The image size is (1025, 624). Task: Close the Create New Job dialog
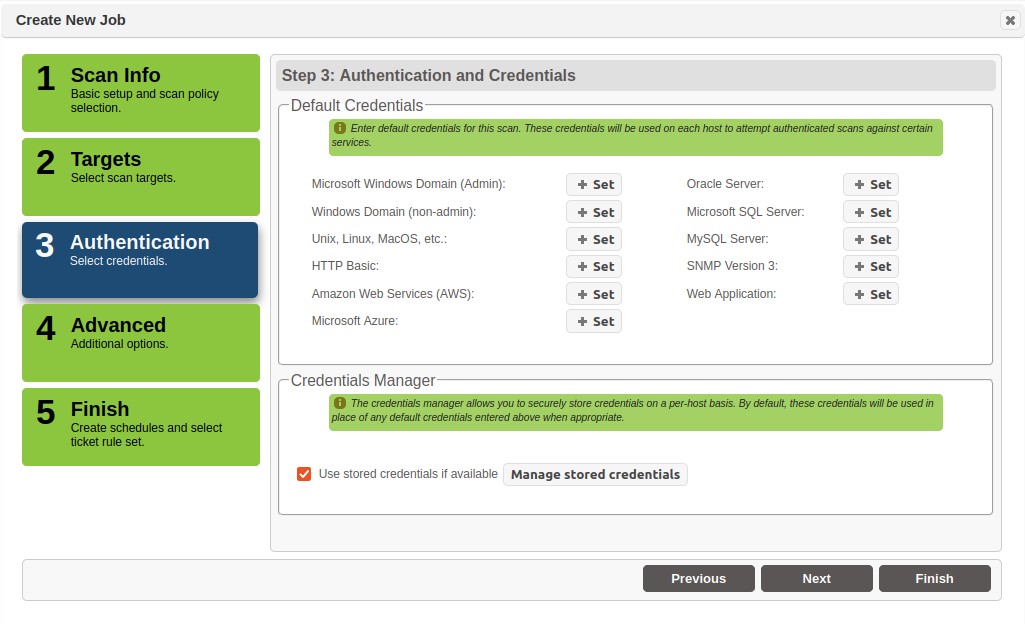(1009, 20)
